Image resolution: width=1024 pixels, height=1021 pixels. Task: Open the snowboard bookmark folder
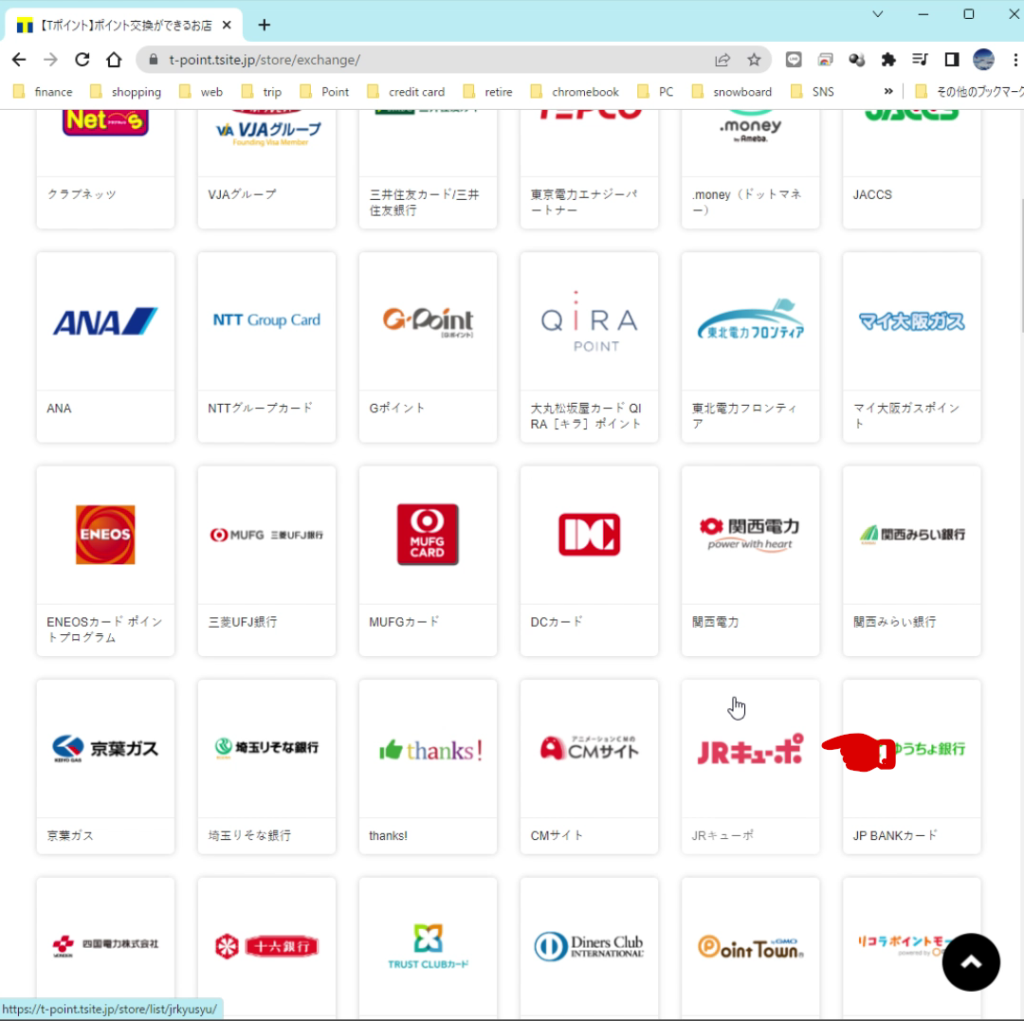point(732,92)
